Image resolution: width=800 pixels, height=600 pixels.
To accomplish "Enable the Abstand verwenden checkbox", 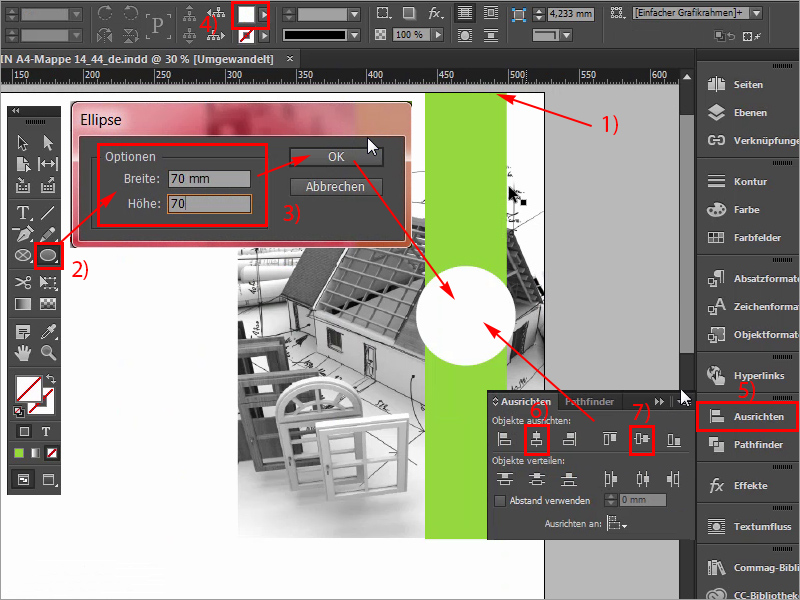I will 499,500.
